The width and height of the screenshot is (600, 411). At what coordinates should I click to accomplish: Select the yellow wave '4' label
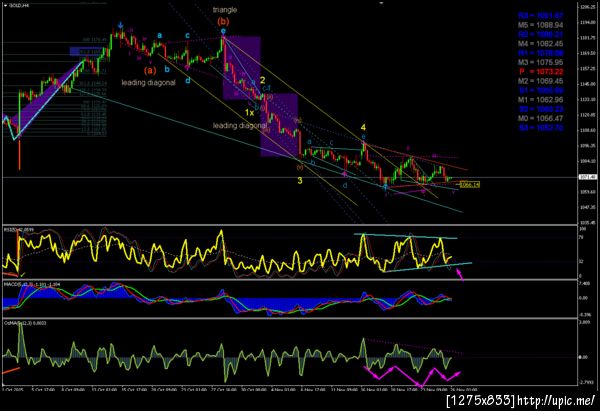tap(363, 127)
